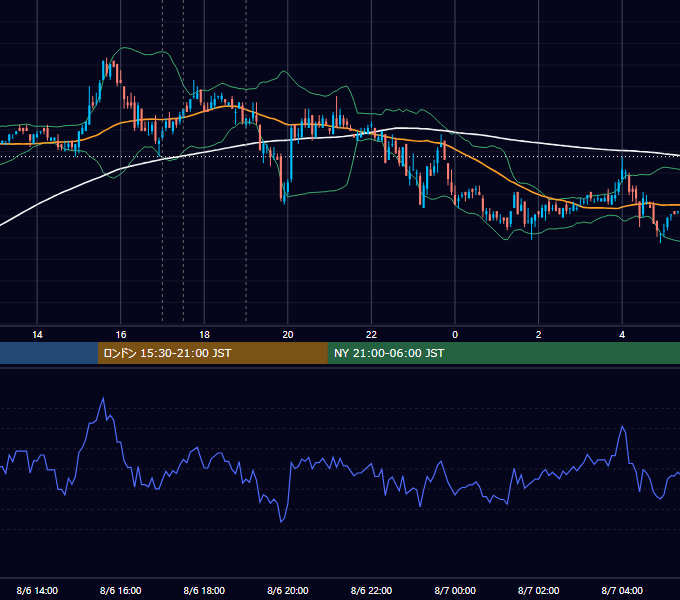Image resolution: width=680 pixels, height=600 pixels.
Task: Click the 4 hour axis label
Action: coord(622,335)
